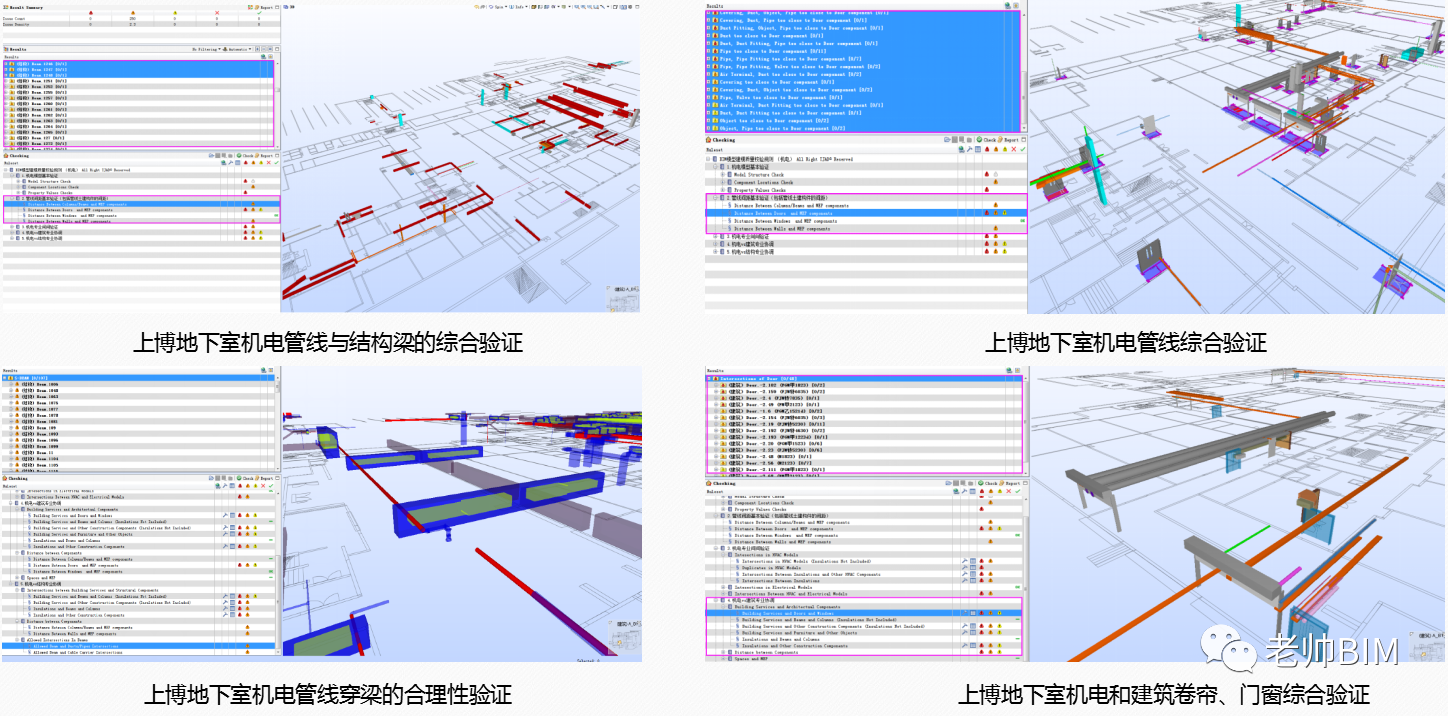Click Check button in bottom-right screenshot's Checking panel
Viewport: 1448px width, 716px height.
(x=988, y=483)
